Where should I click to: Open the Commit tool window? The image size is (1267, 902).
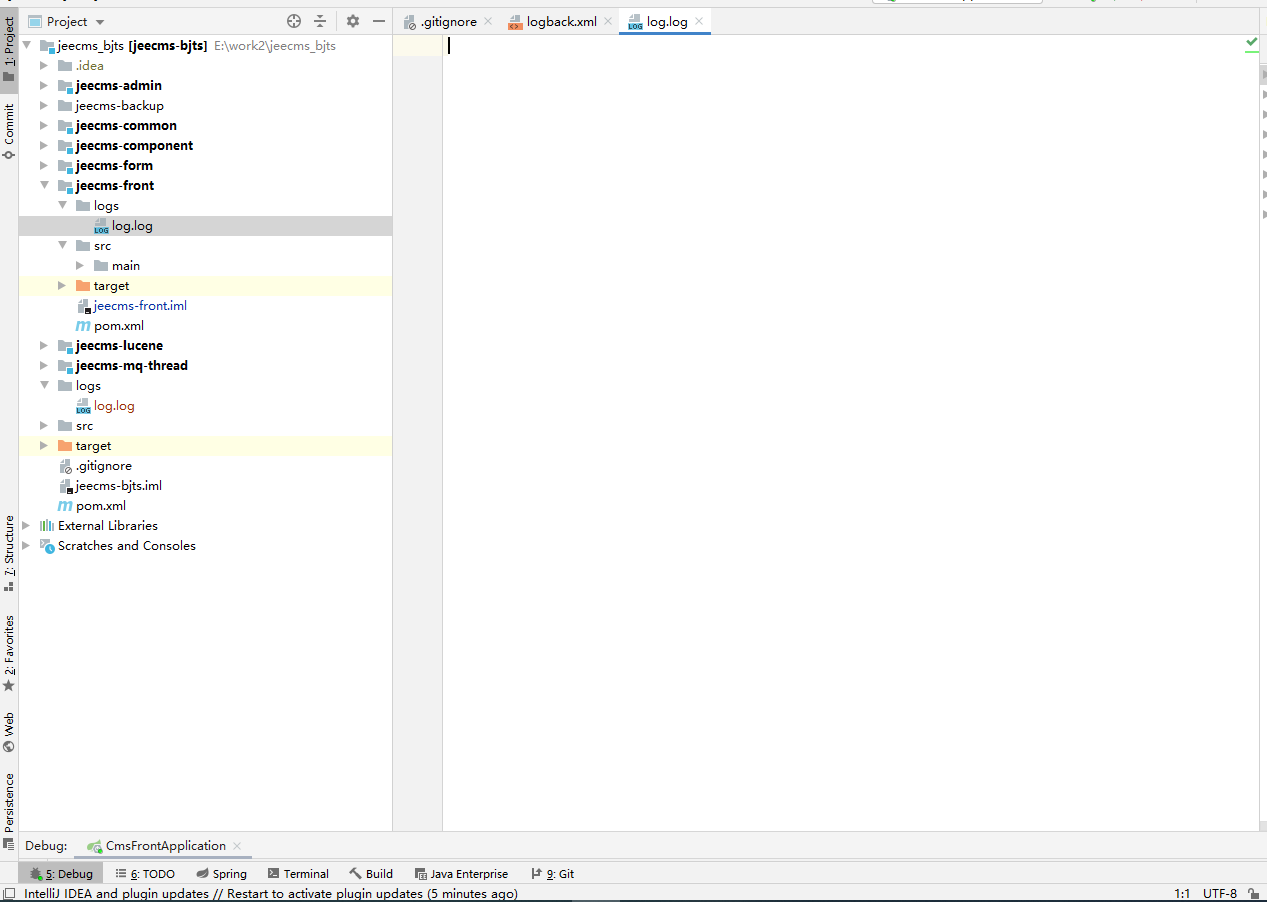pos(9,131)
